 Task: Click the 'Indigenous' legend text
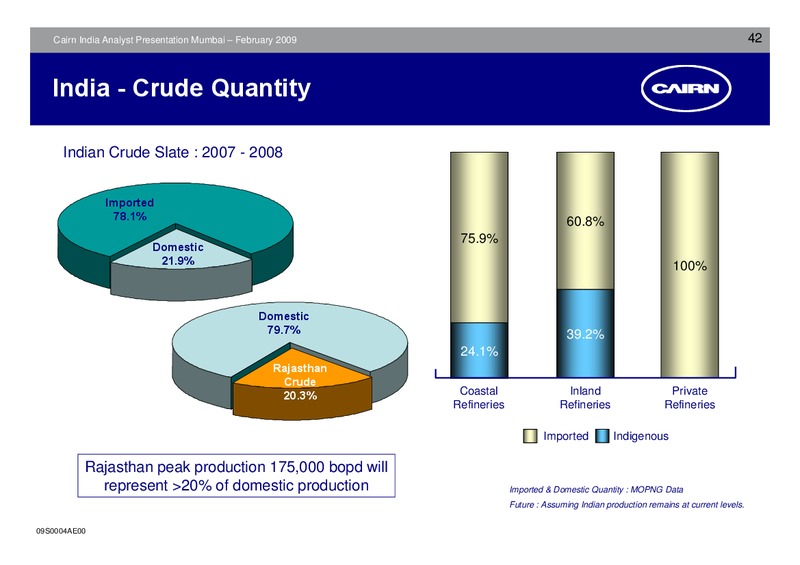coord(640,436)
